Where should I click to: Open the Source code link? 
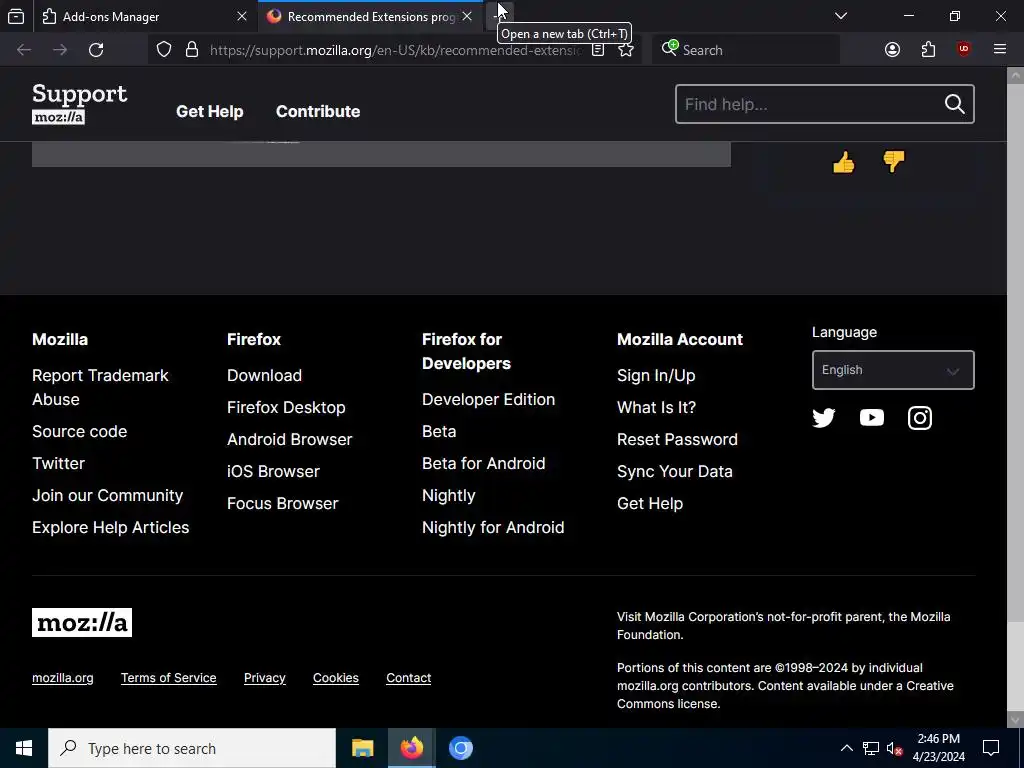click(x=80, y=432)
